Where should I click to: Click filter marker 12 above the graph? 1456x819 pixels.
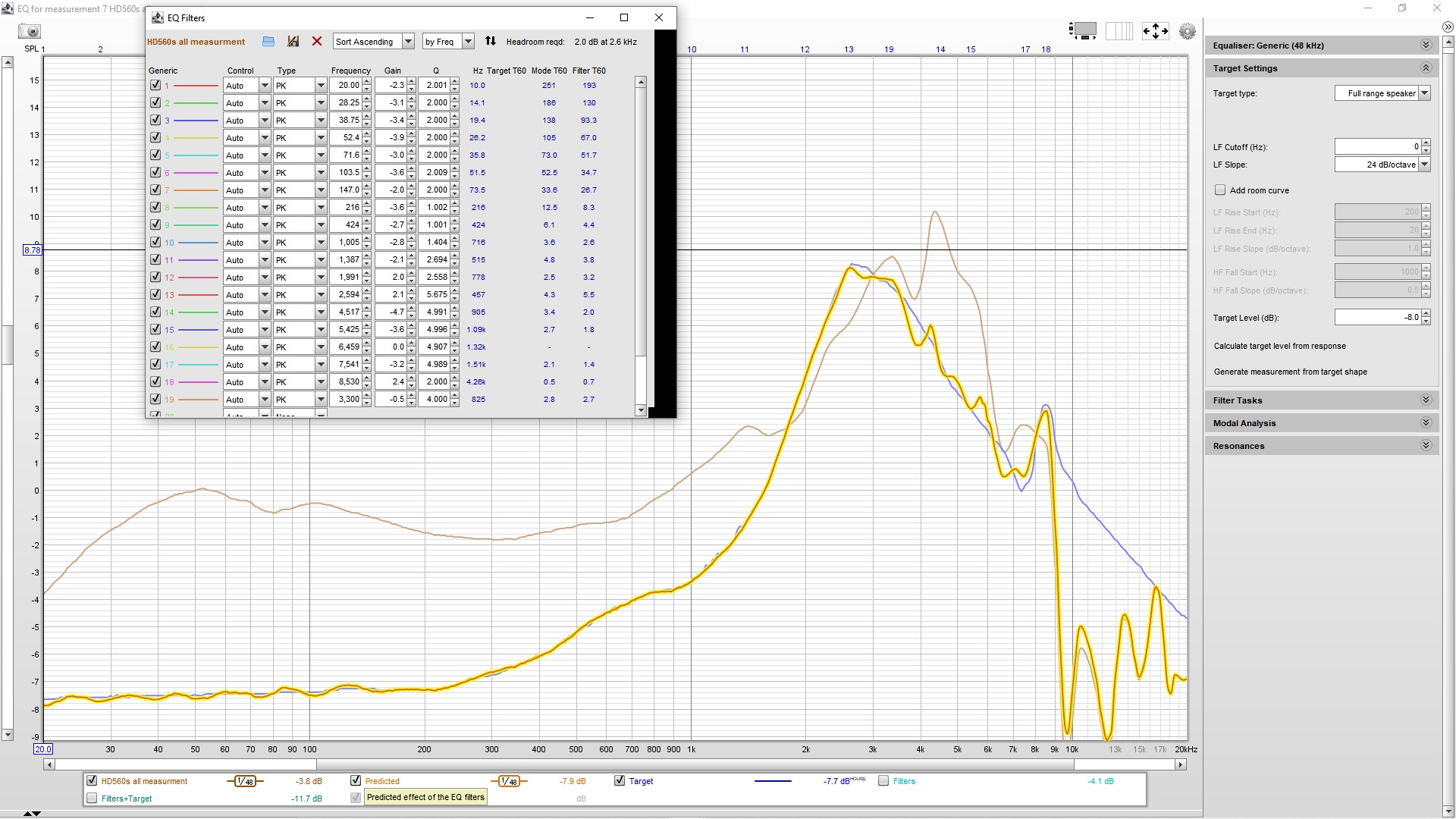[805, 49]
